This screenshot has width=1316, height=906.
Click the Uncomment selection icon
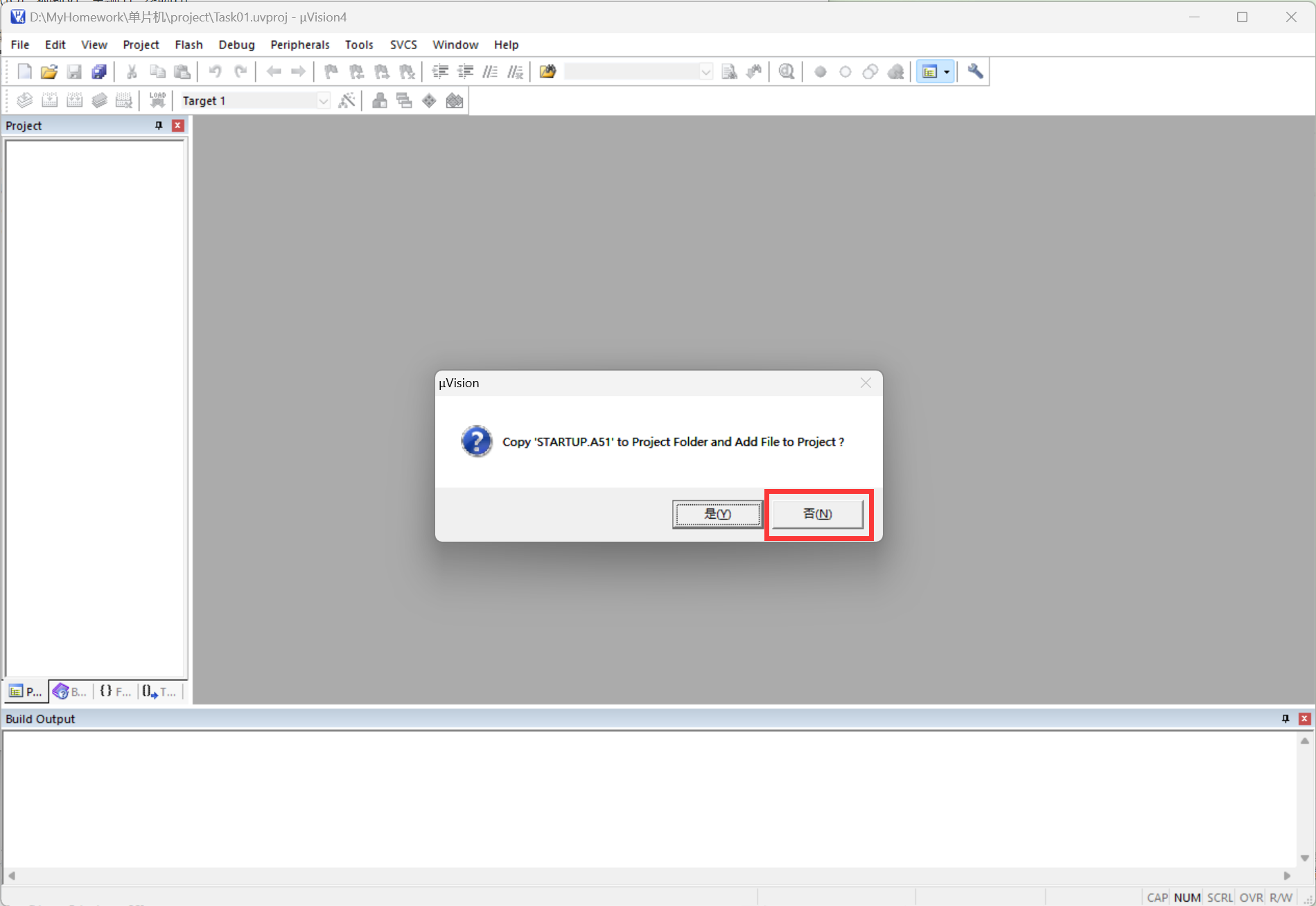pyautogui.click(x=516, y=71)
